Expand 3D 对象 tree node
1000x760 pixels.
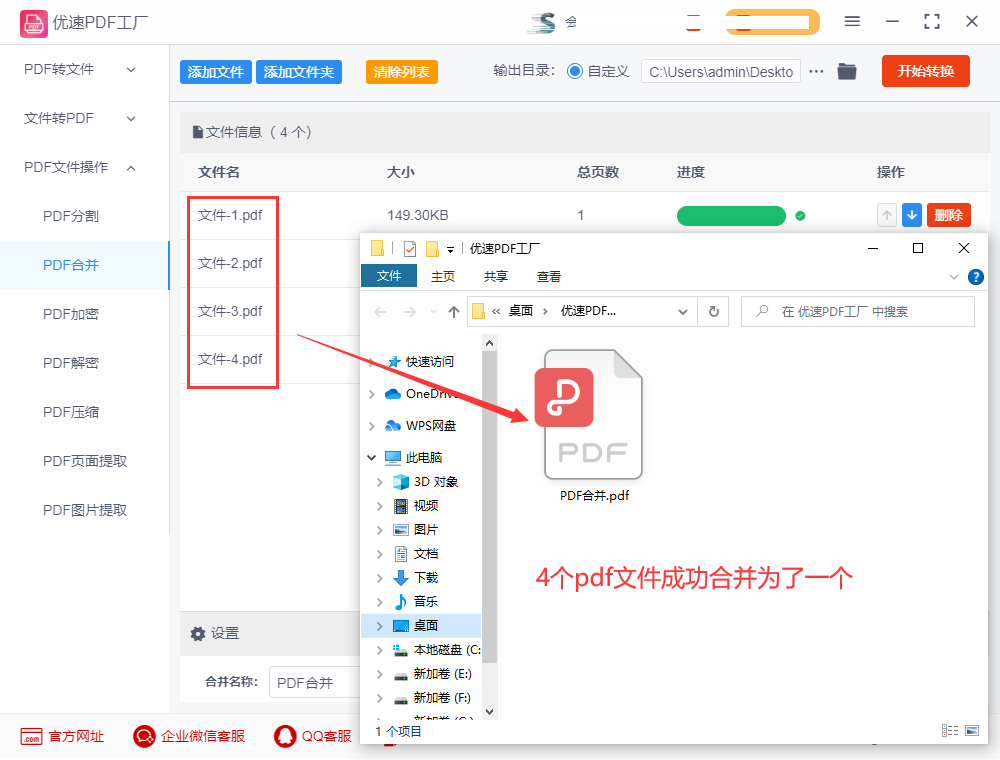pyautogui.click(x=379, y=482)
